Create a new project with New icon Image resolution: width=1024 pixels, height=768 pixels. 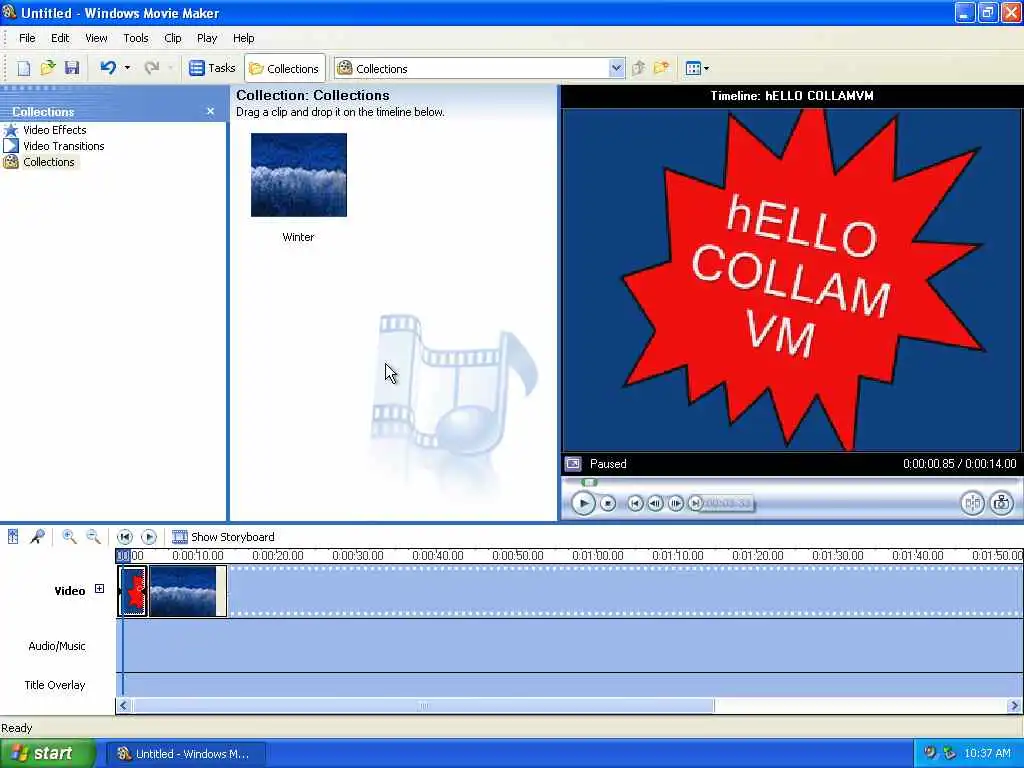point(24,68)
